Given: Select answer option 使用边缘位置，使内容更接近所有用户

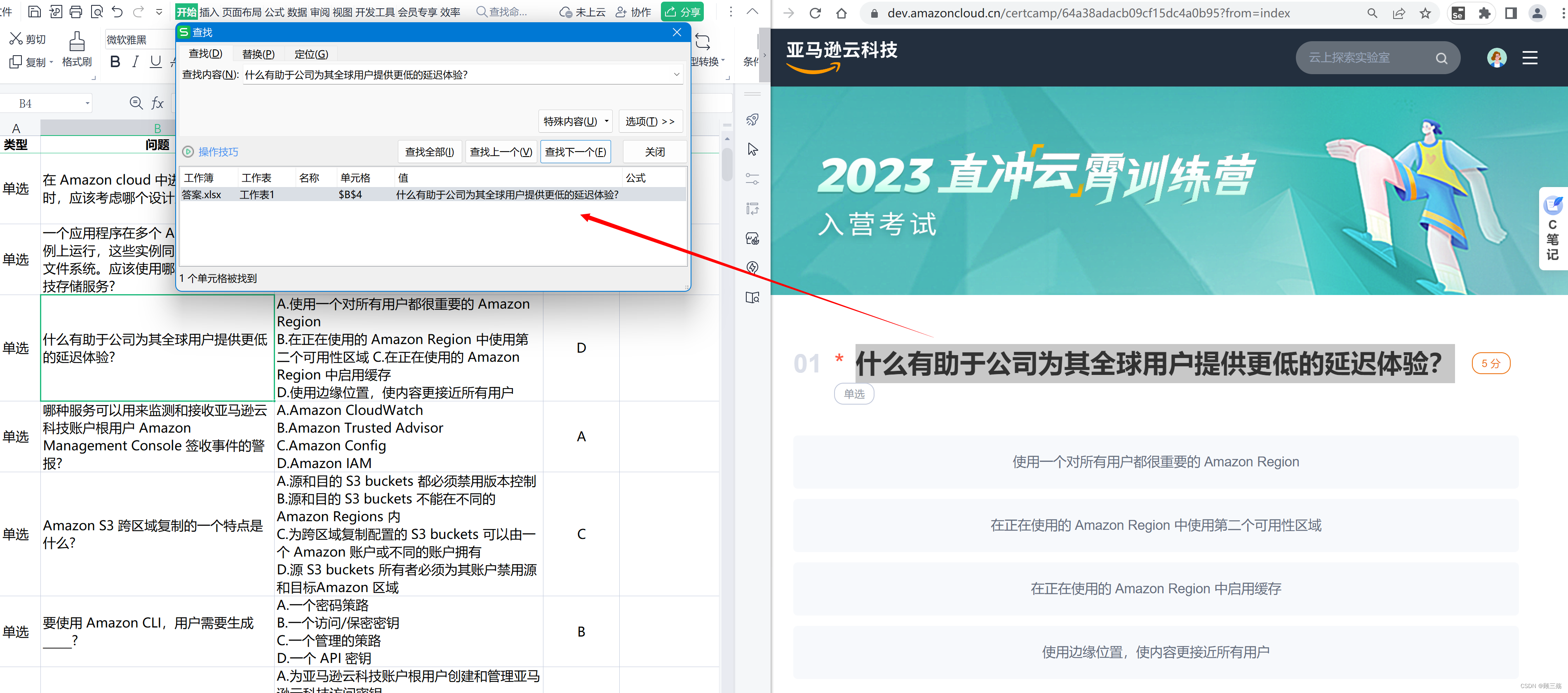Looking at the screenshot, I should point(1155,652).
